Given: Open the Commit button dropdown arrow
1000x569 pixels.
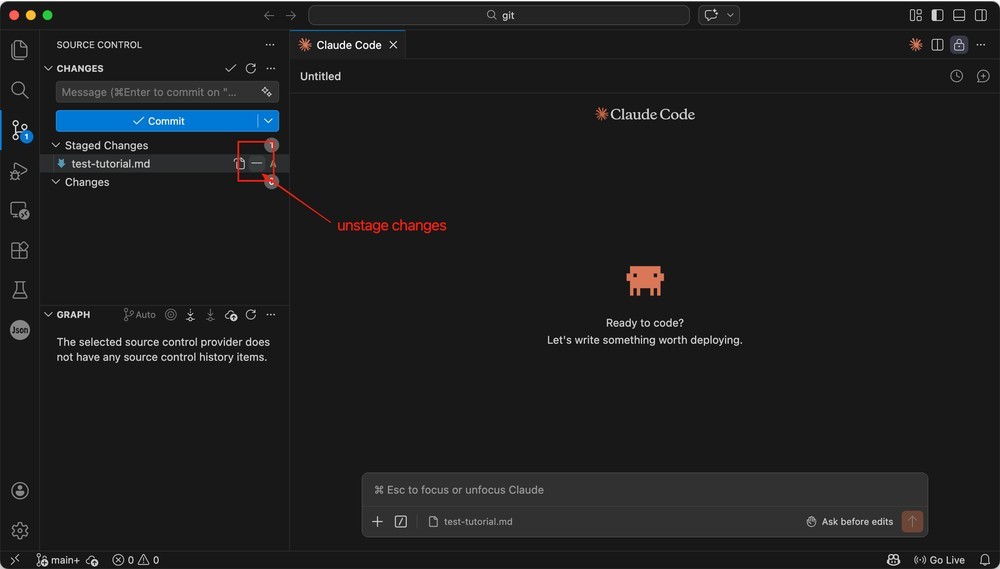Looking at the screenshot, I should 268,121.
